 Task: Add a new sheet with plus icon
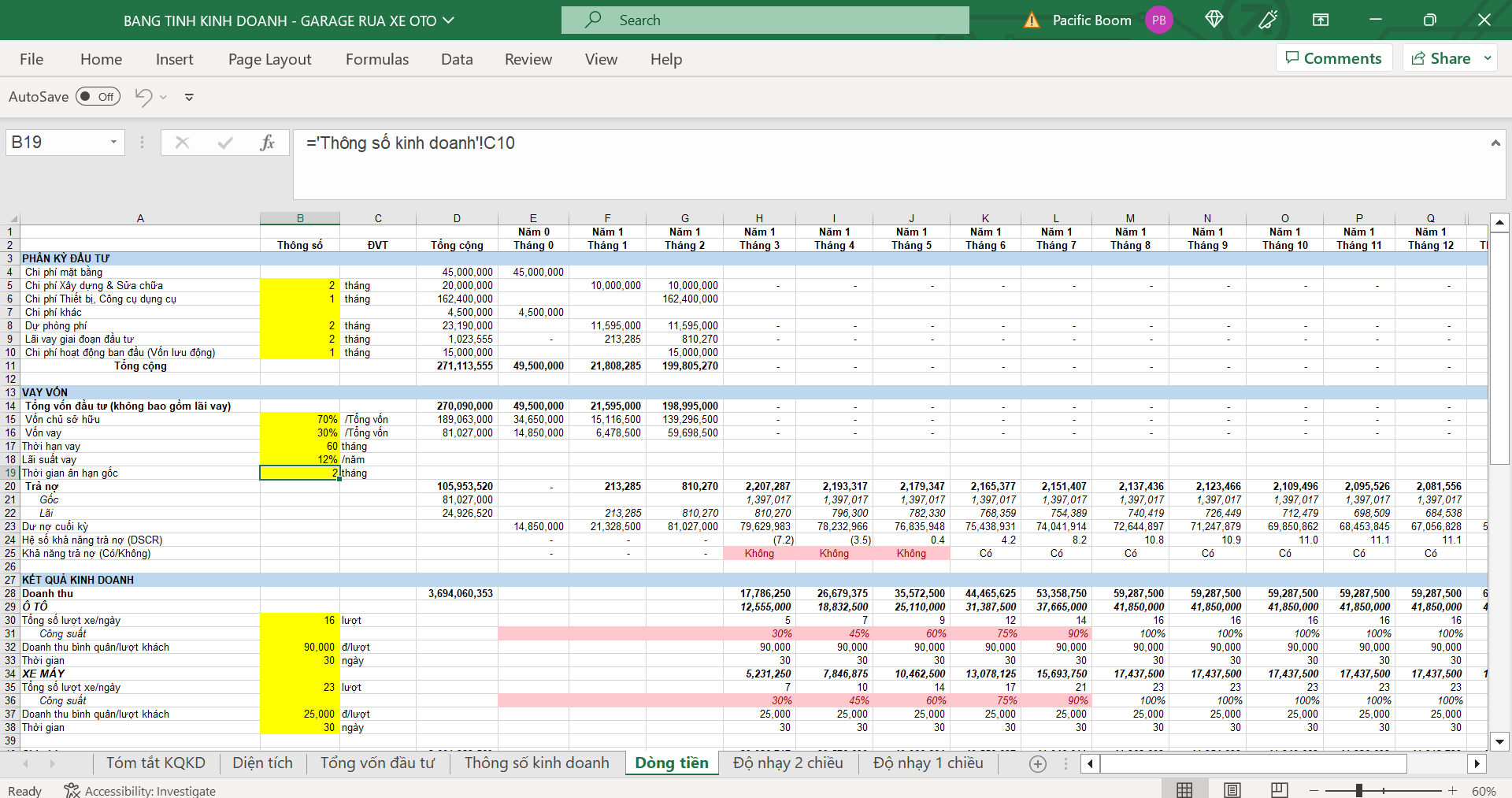1038,763
